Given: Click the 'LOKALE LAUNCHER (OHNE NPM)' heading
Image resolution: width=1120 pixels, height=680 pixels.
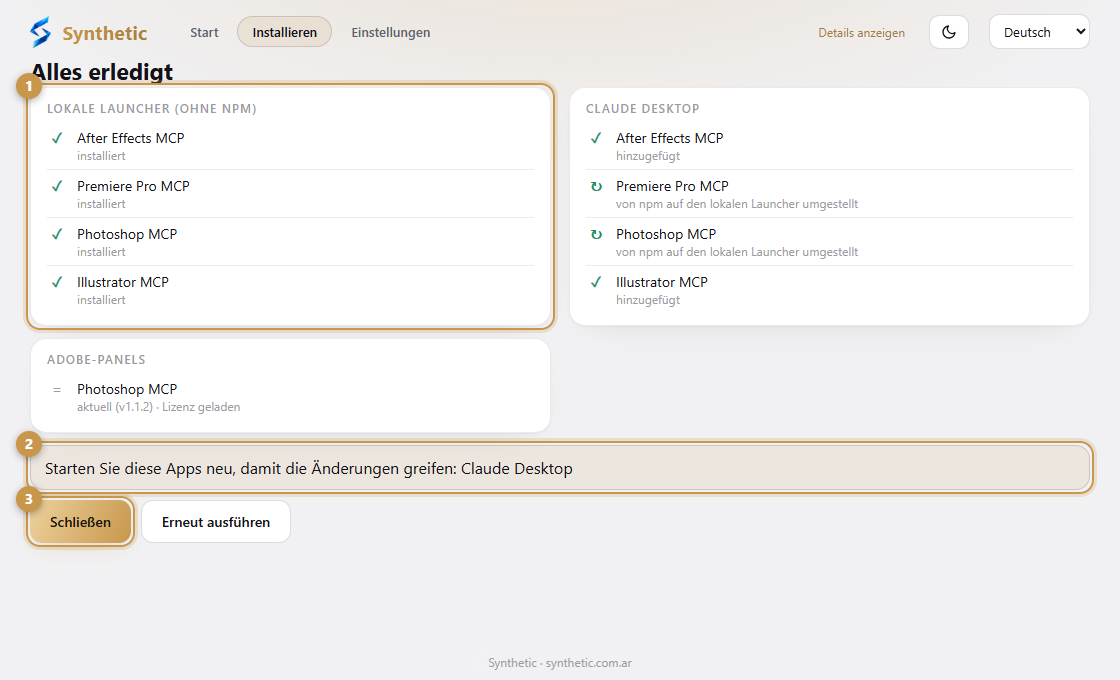Looking at the screenshot, I should coord(151,109).
